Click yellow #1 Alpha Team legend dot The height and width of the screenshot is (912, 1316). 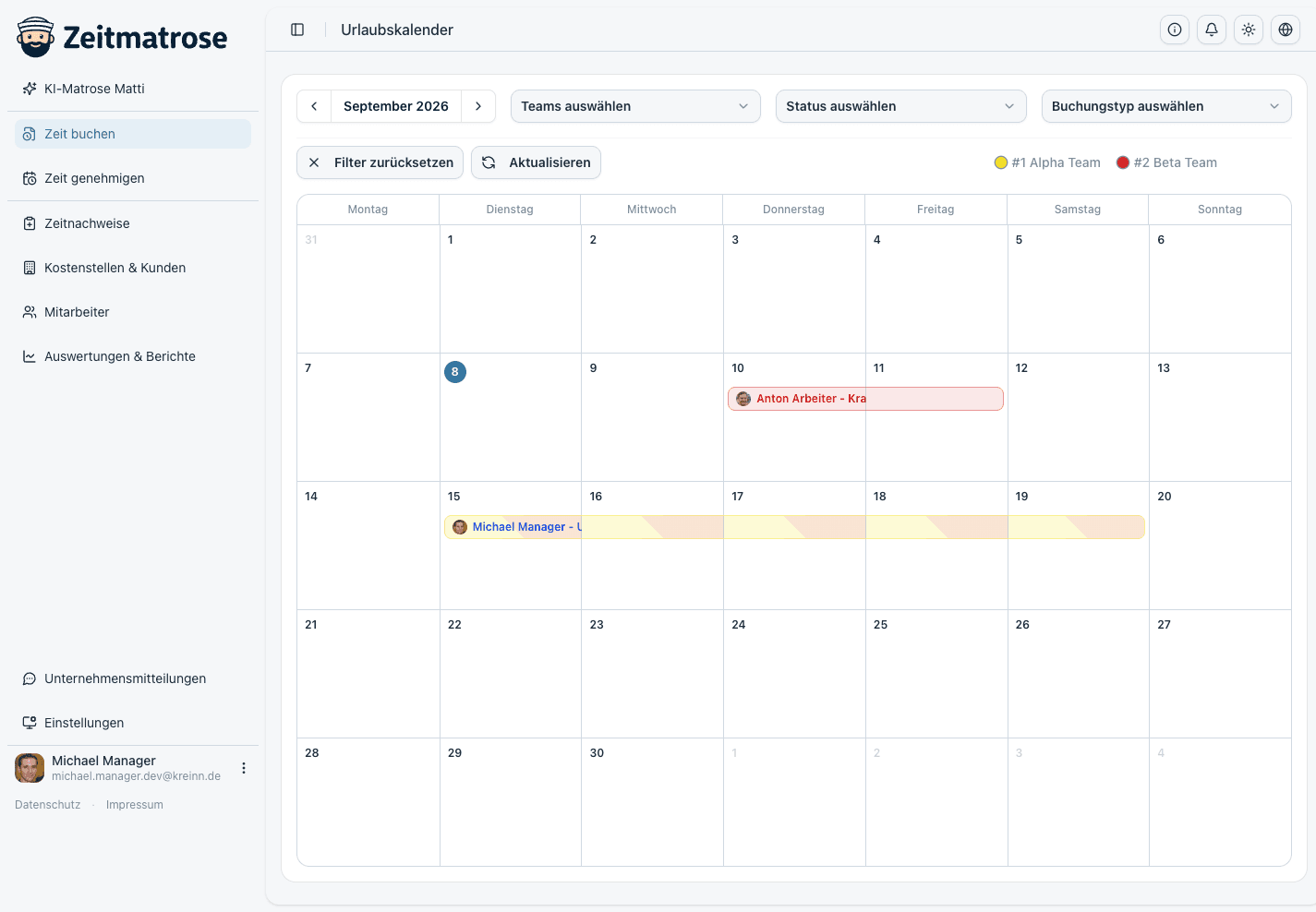[1000, 162]
